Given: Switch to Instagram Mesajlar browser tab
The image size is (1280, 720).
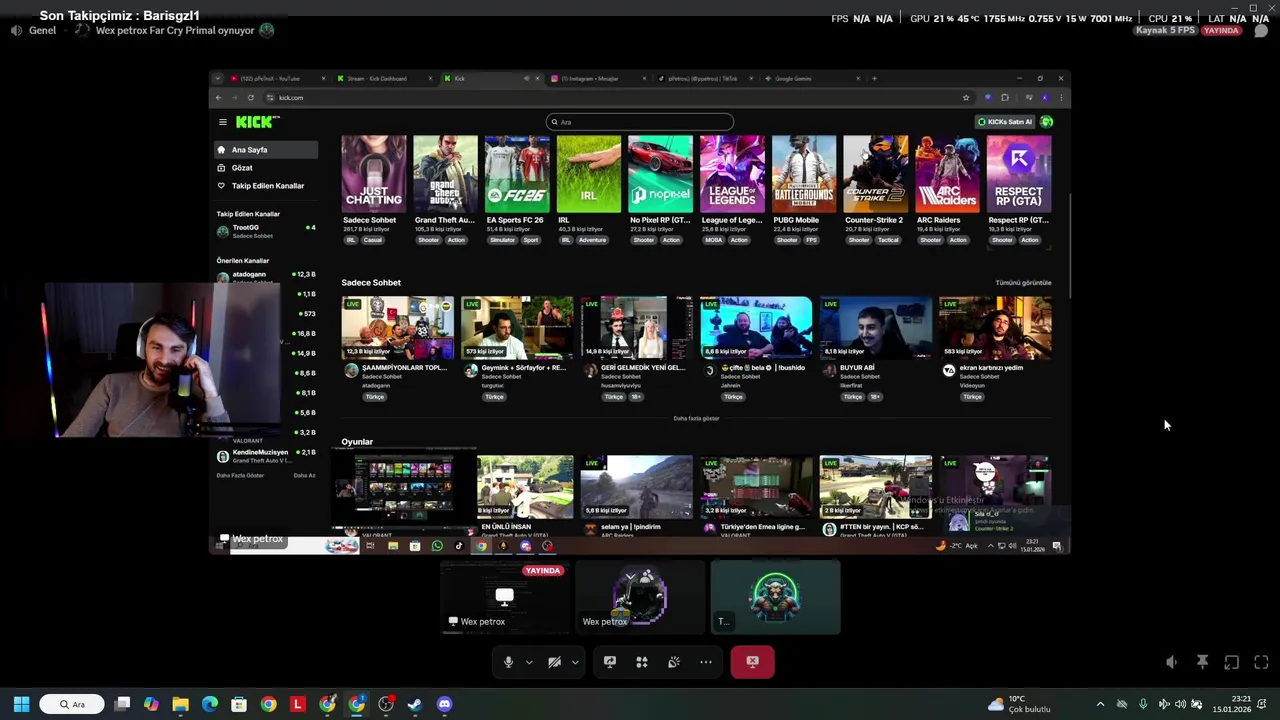Looking at the screenshot, I should 598,79.
